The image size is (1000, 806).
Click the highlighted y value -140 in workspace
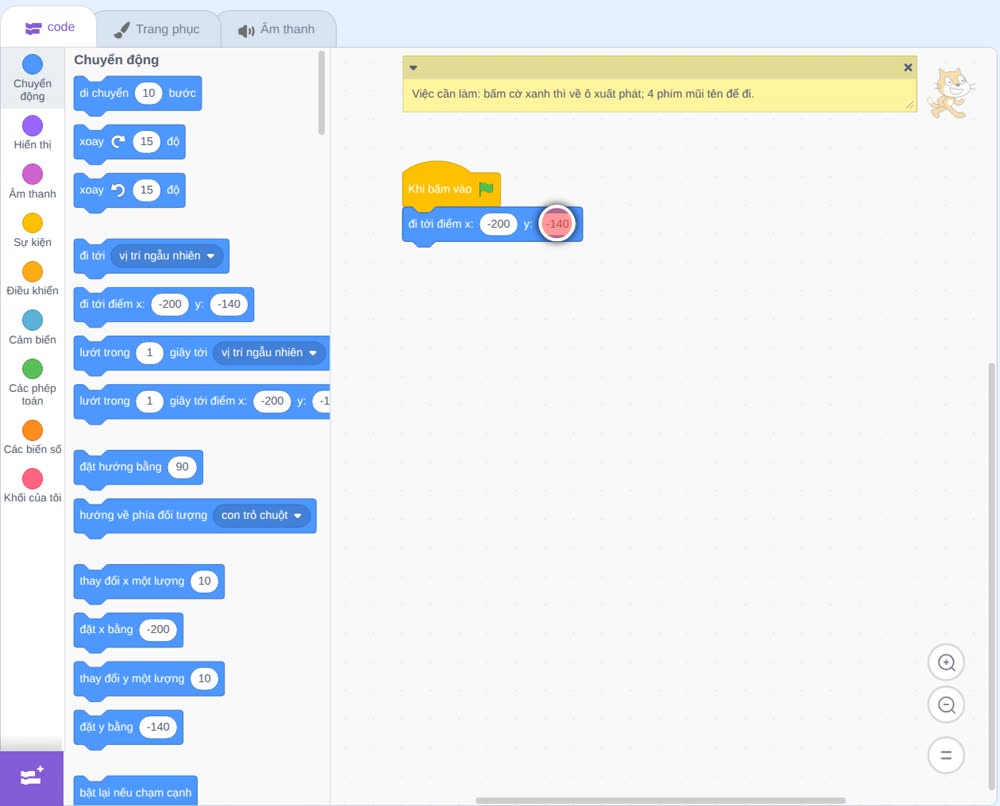tap(557, 224)
